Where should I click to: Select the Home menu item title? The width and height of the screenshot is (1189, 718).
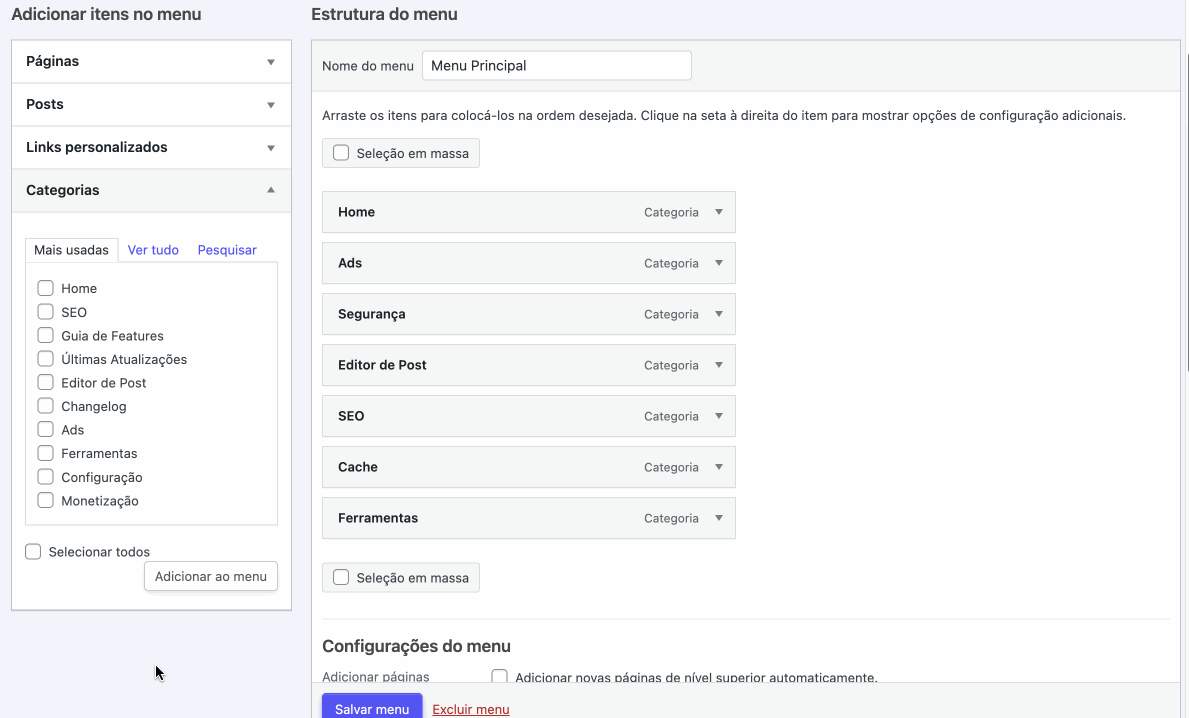click(x=356, y=212)
